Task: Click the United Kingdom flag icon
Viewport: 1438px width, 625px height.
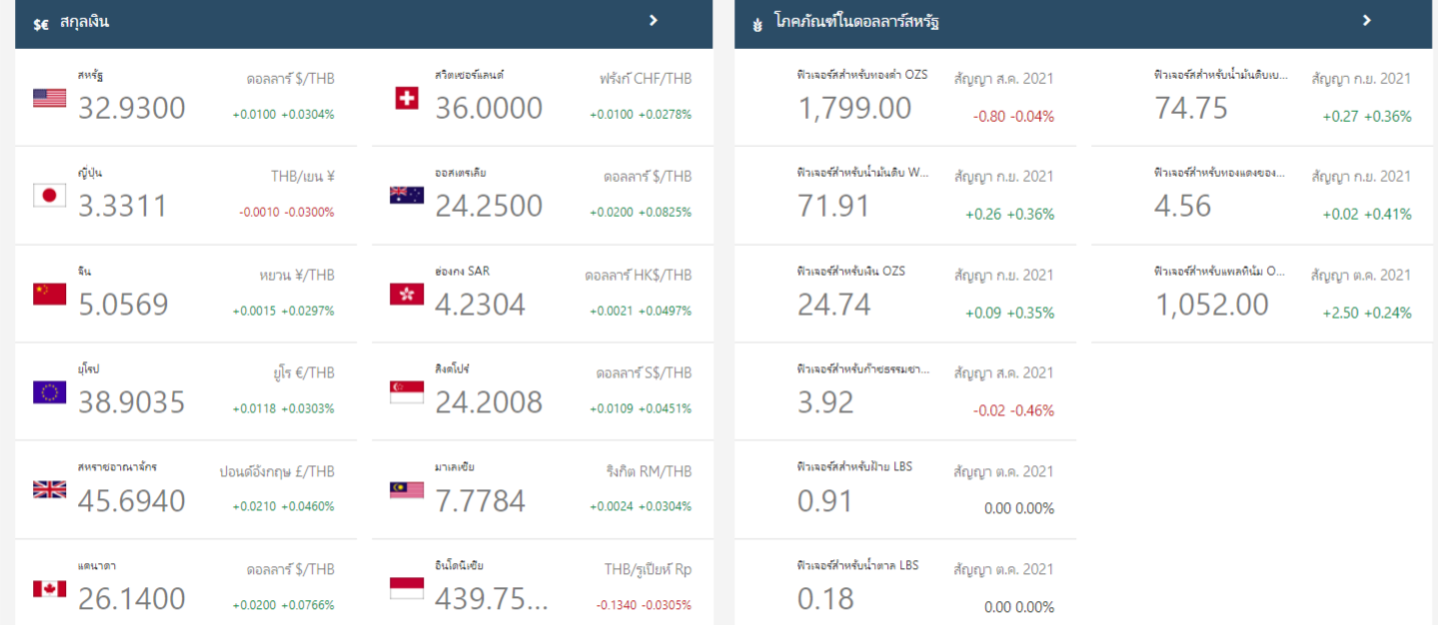Action: point(49,490)
